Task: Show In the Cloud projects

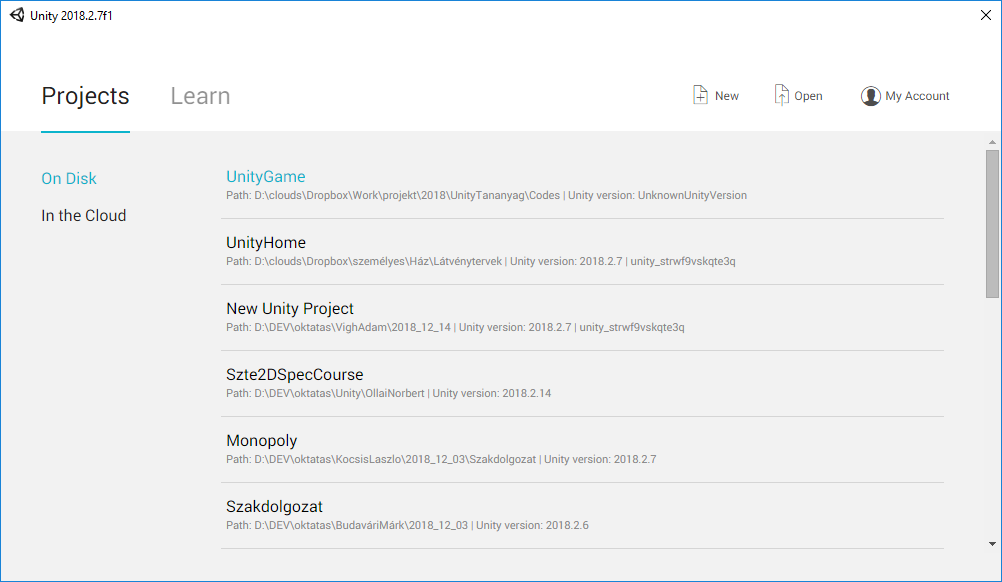Action: point(84,215)
